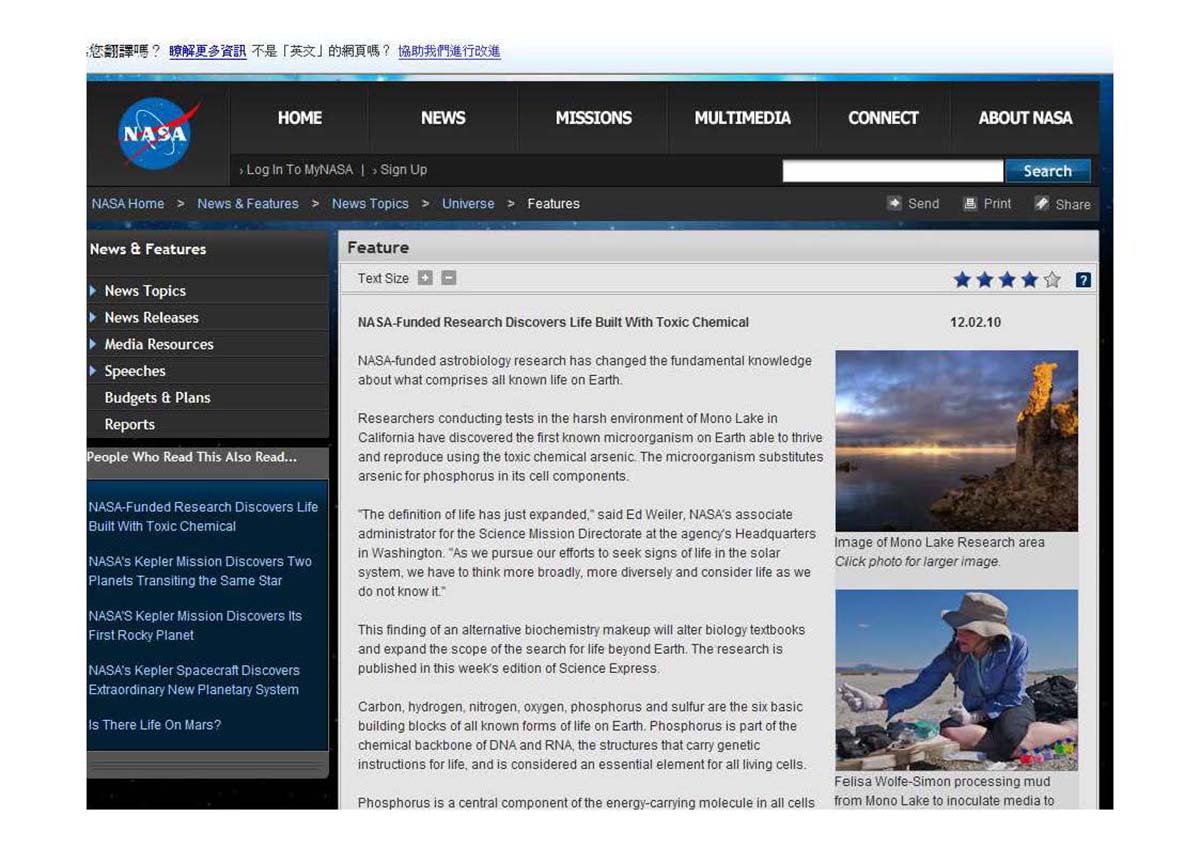Open the rating help question-mark icon
The image size is (1200, 848).
[1083, 280]
